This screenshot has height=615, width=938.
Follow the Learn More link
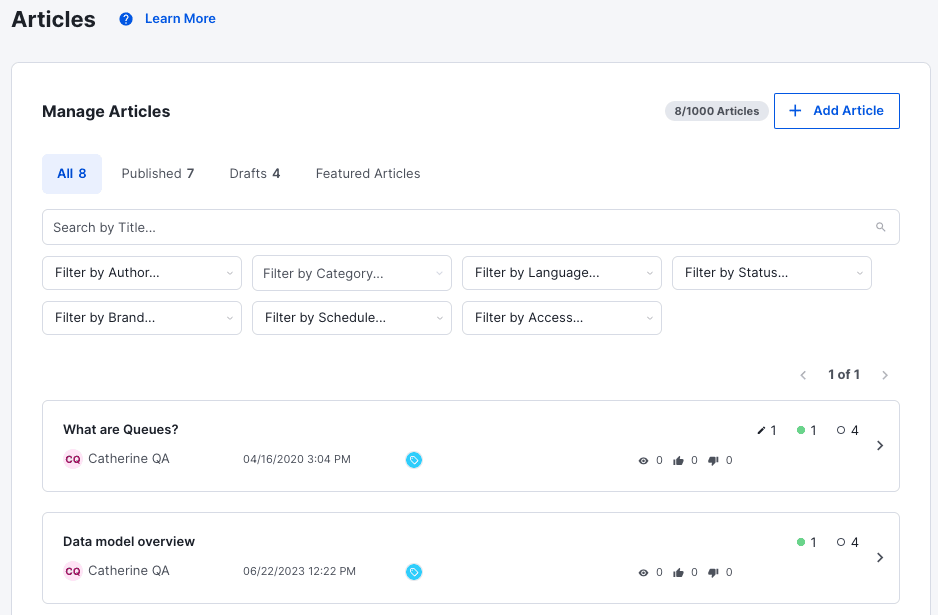point(180,19)
